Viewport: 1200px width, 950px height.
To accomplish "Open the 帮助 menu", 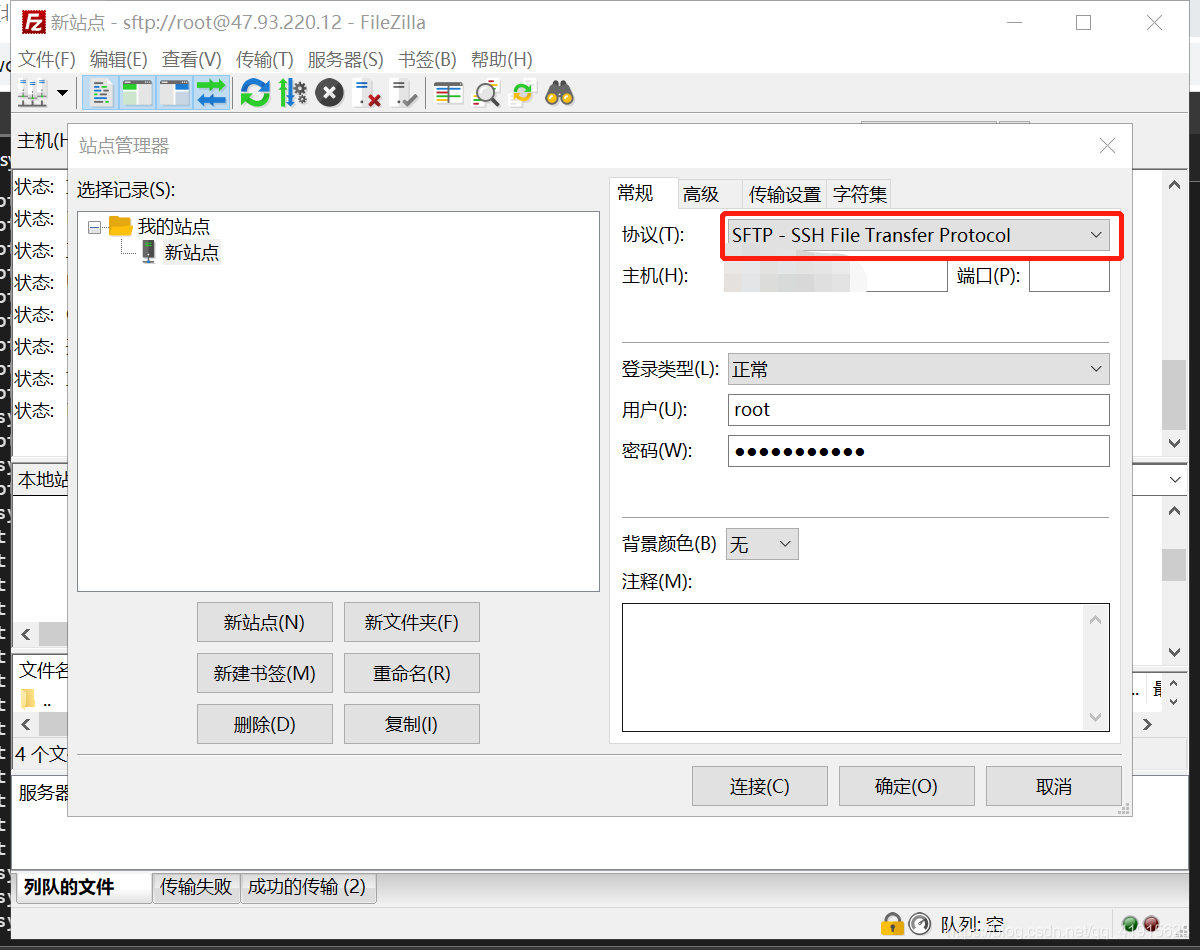I will 502,60.
